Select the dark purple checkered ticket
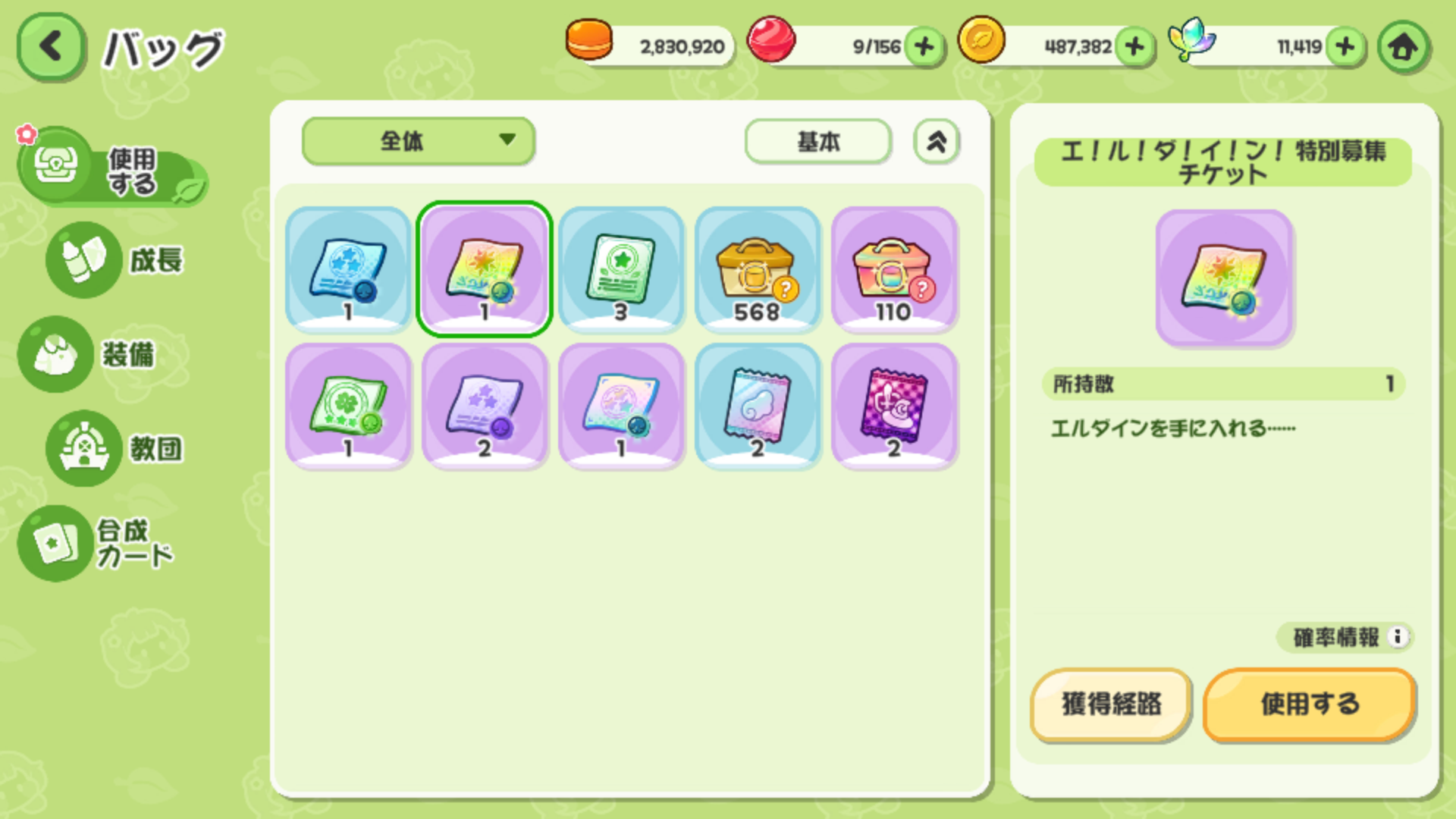 coord(894,406)
